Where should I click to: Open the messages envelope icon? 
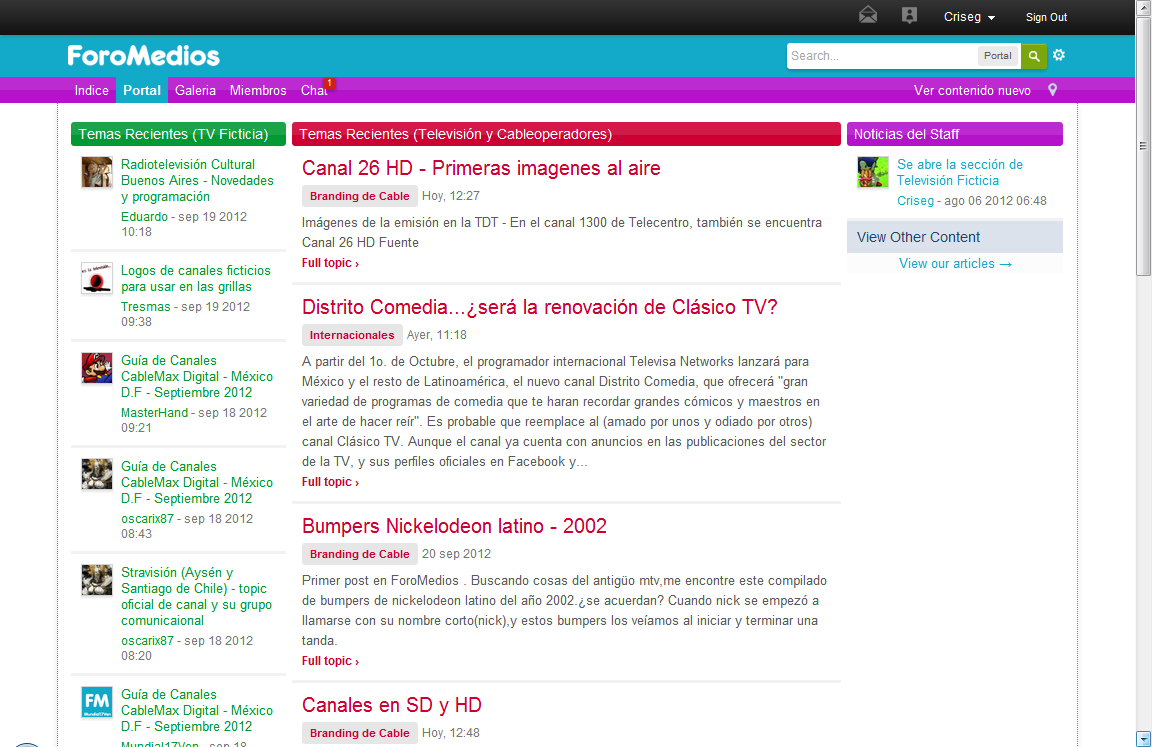click(868, 15)
